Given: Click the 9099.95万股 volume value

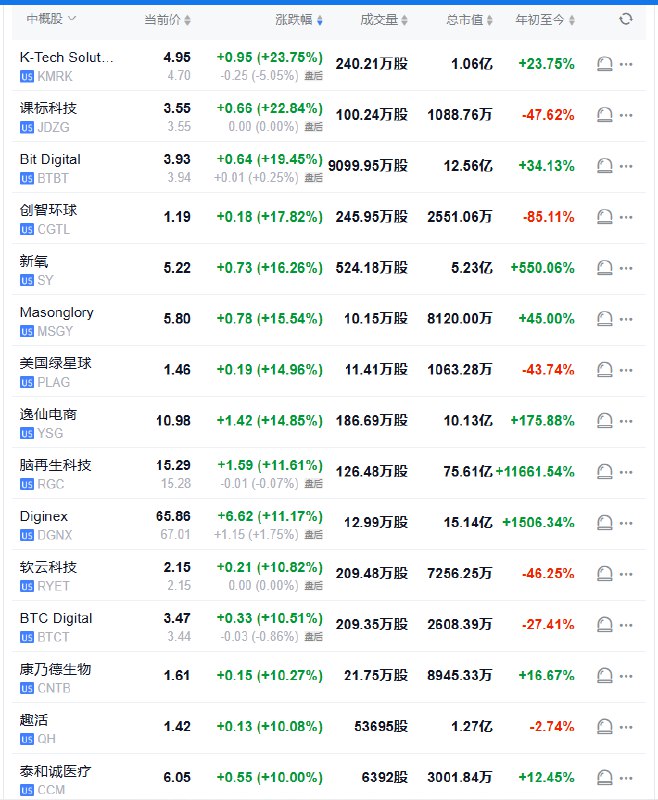Looking at the screenshot, I should click(368, 166).
